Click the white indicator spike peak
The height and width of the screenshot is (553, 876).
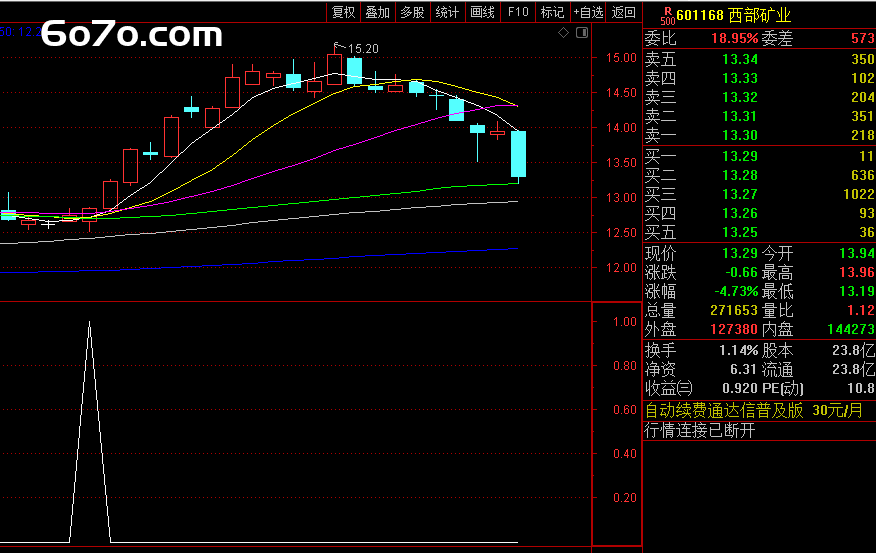click(89, 324)
